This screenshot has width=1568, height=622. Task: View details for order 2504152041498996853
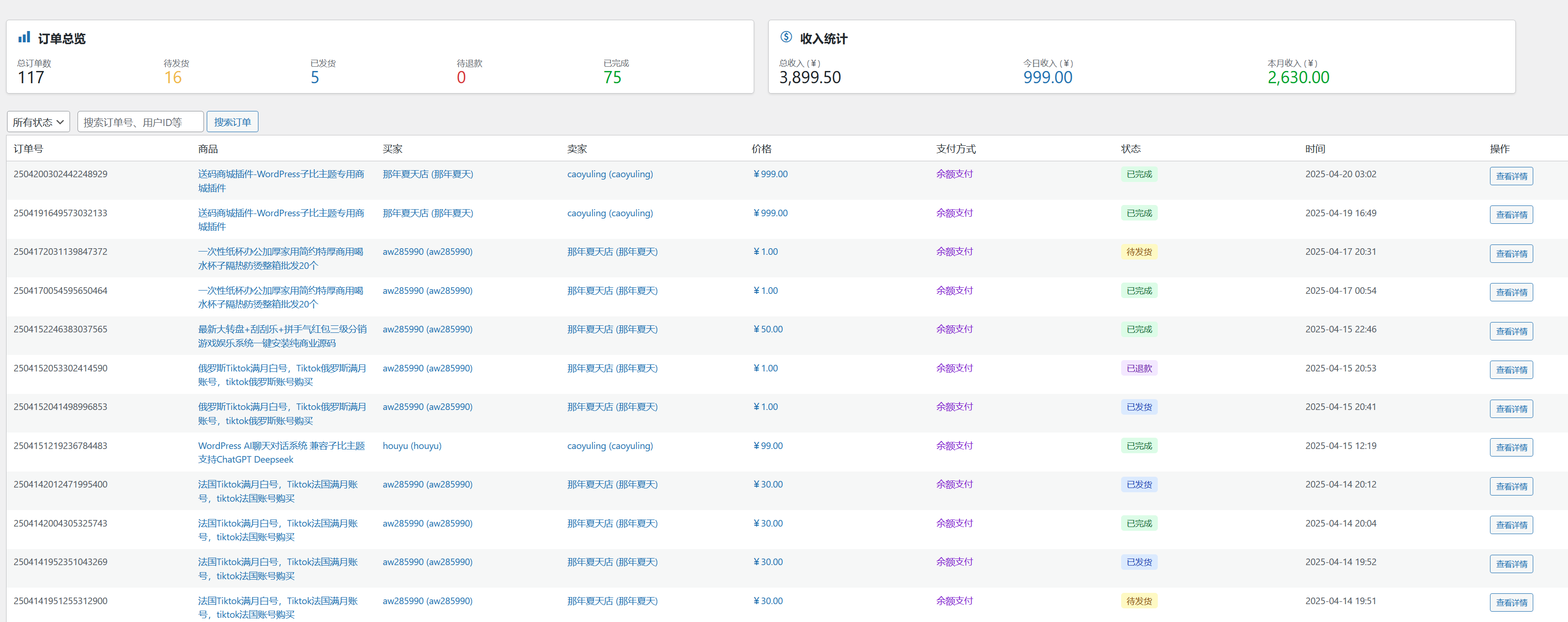pos(1512,409)
